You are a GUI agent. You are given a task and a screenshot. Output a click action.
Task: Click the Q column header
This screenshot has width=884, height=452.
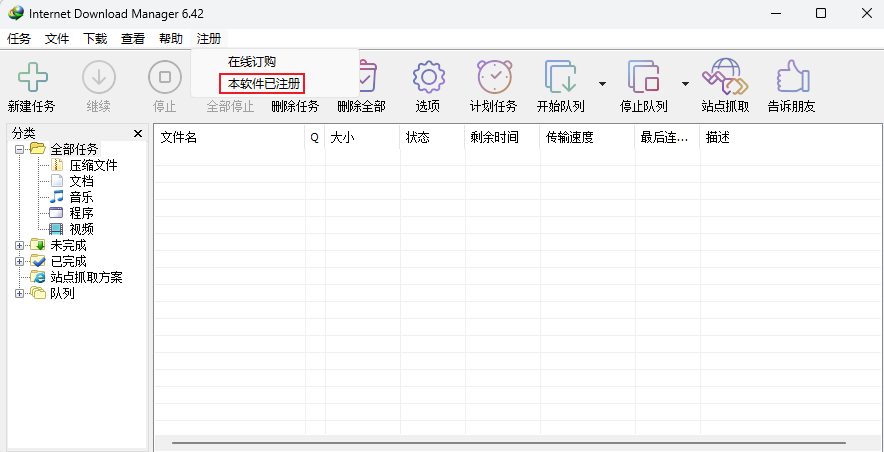[x=315, y=137]
